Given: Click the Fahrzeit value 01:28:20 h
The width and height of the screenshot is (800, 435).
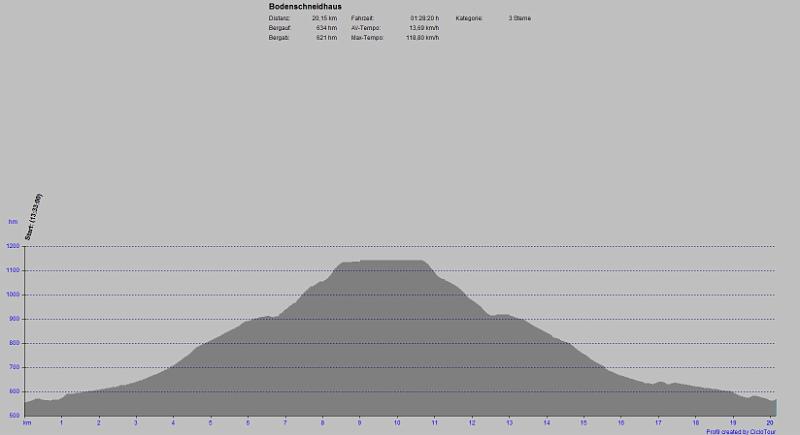Looking at the screenshot, I should pyautogui.click(x=424, y=19).
